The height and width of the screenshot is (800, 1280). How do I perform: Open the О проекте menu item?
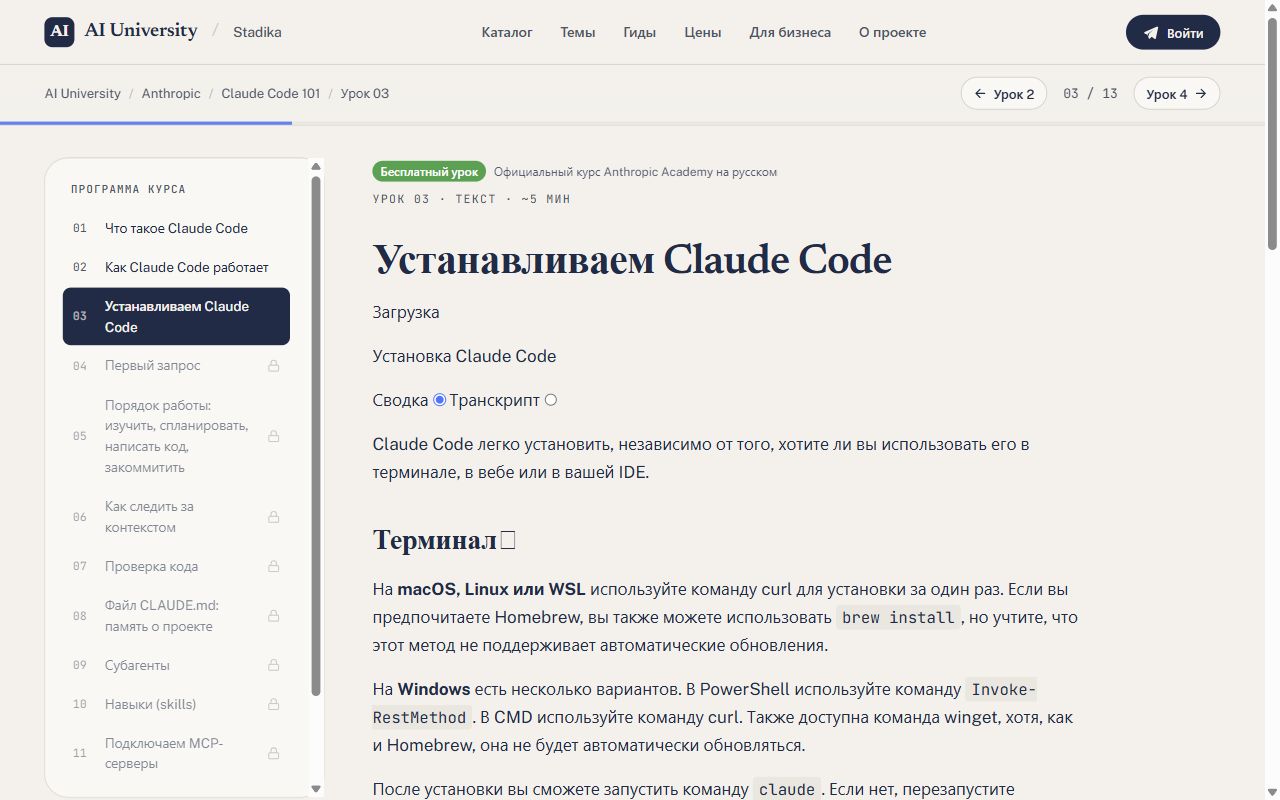[x=892, y=32]
